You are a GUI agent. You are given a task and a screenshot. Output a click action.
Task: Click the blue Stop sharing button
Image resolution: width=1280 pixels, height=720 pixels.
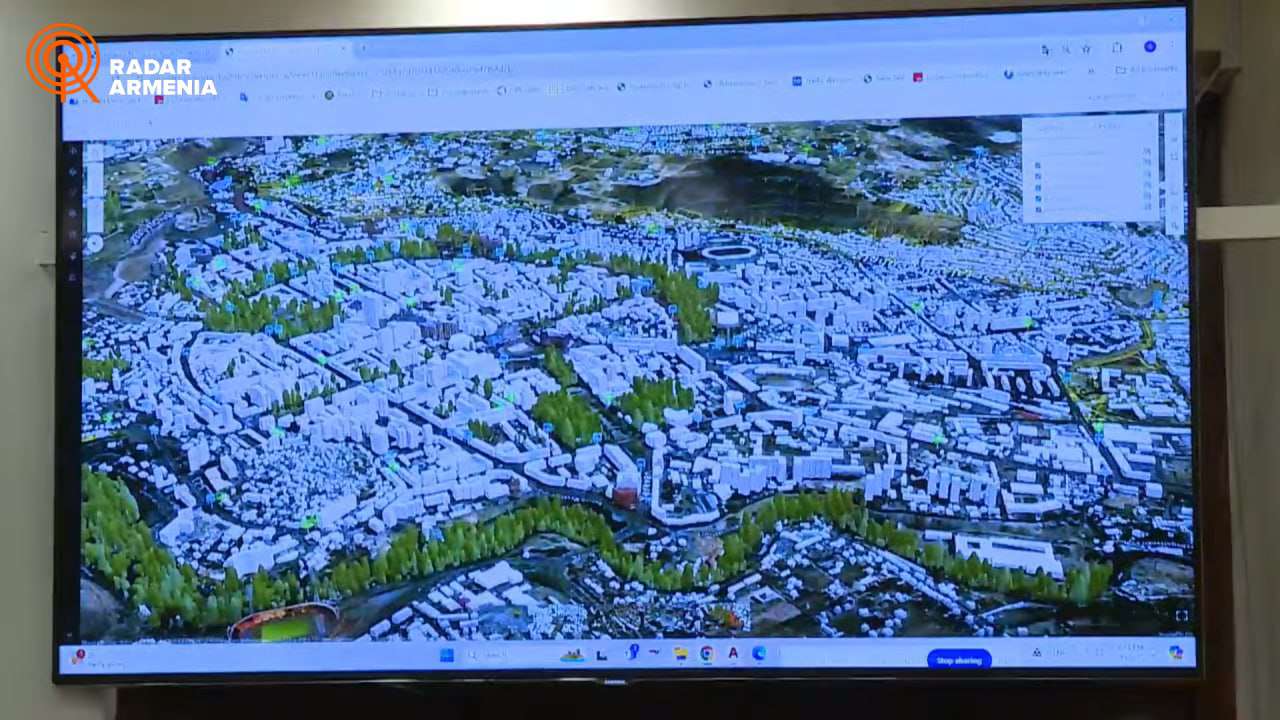959,660
